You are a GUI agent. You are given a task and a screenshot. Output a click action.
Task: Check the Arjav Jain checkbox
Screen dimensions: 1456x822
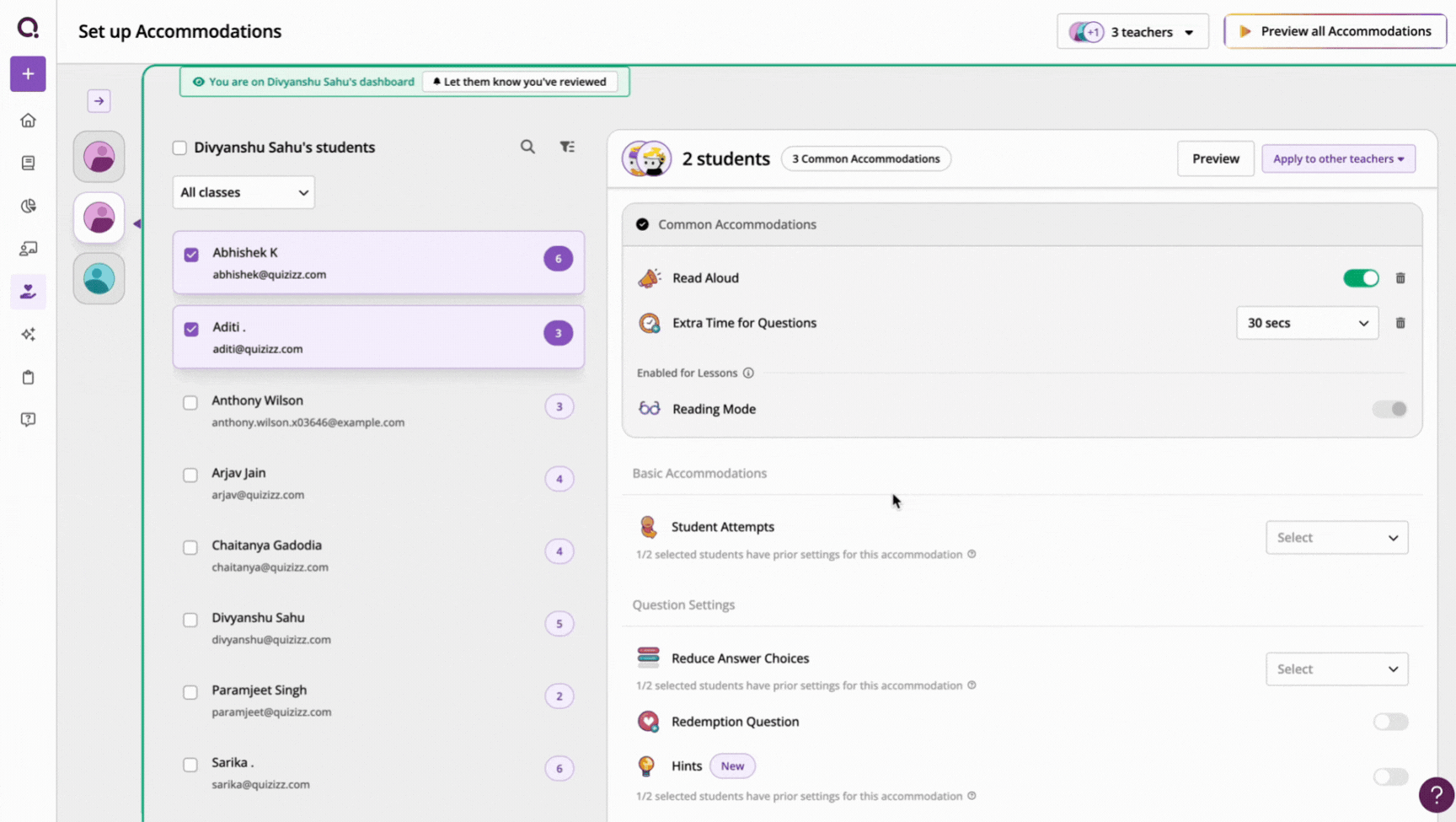190,475
